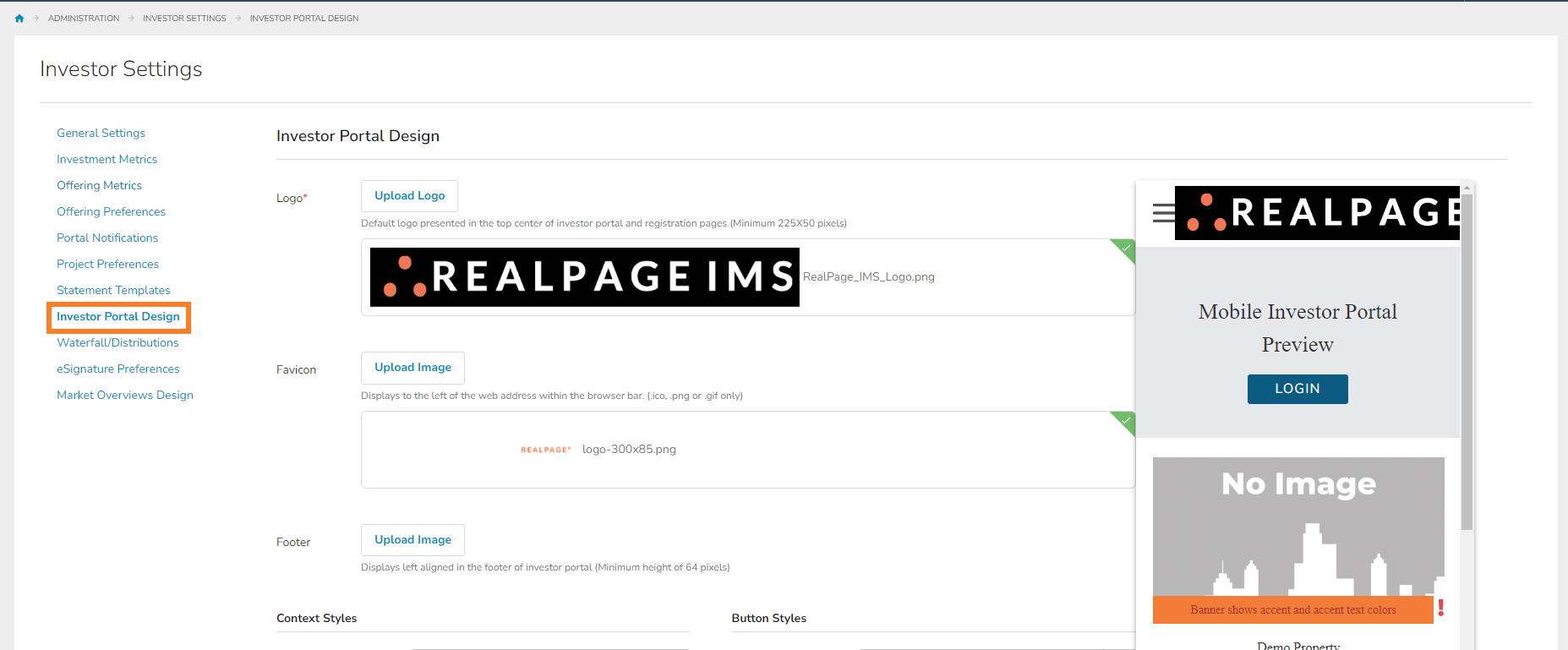This screenshot has width=1568, height=650.
Task: Click the green checkmark on the favicon box
Action: [x=1125, y=421]
